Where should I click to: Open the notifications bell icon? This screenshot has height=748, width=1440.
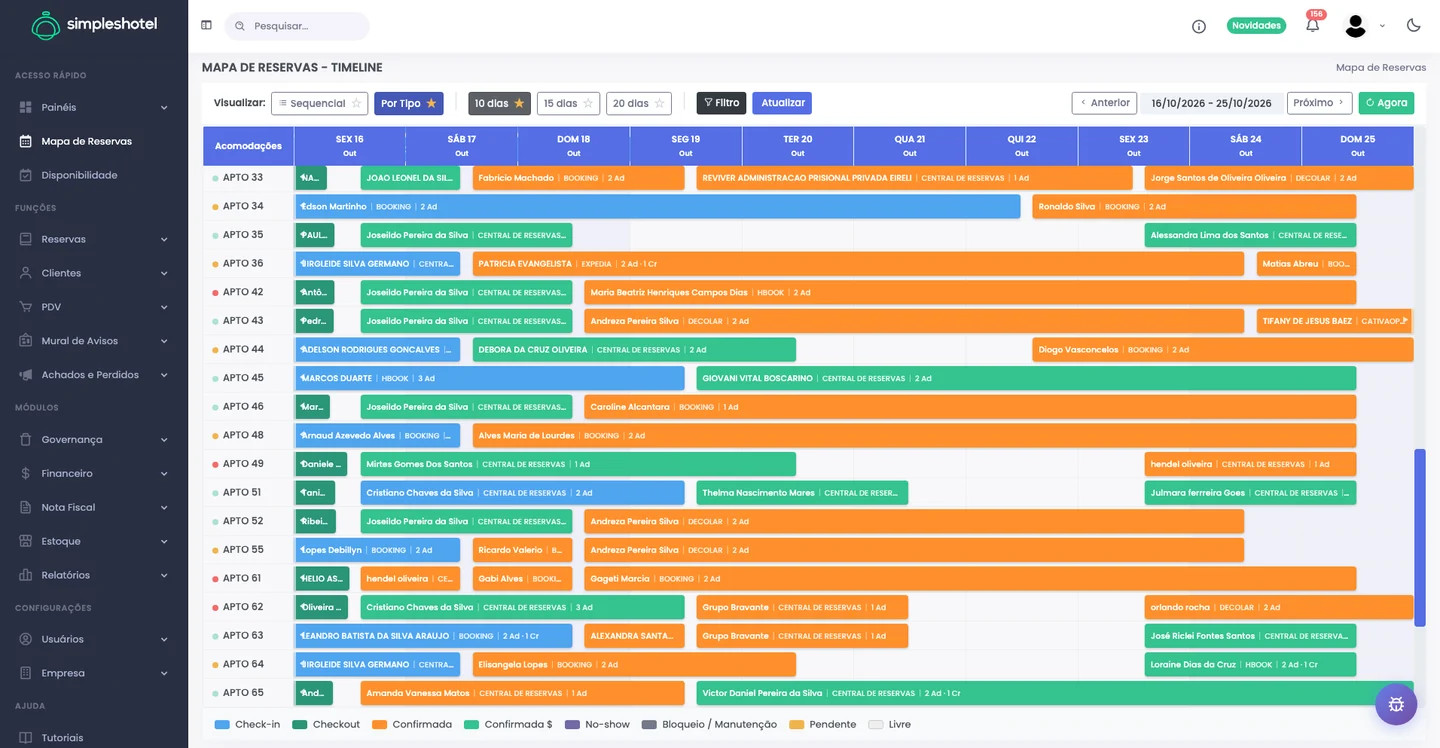1313,26
